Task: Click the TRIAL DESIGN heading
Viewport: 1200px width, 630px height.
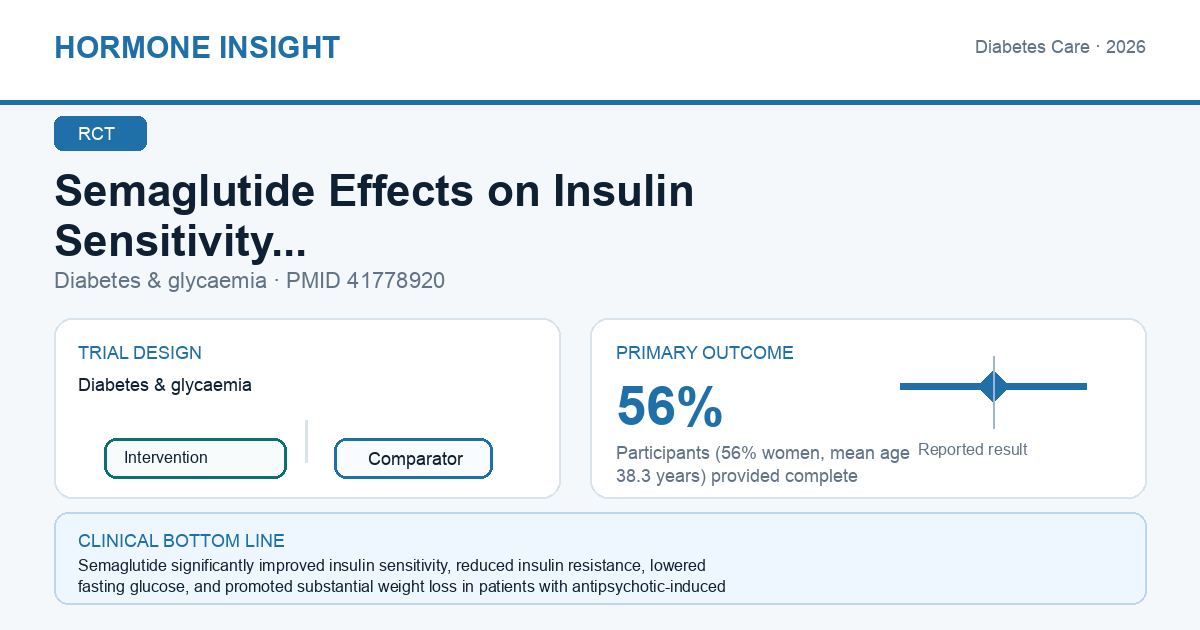Action: point(140,353)
